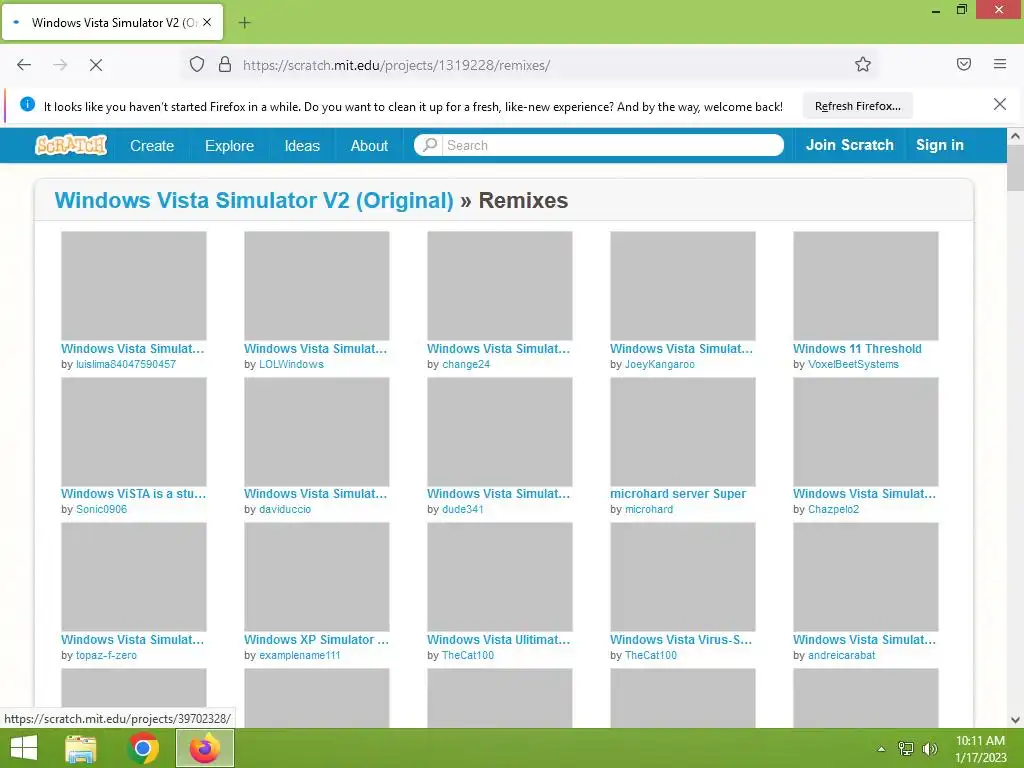Image resolution: width=1024 pixels, height=768 pixels.
Task: Go back to the previous page
Action: click(x=24, y=65)
